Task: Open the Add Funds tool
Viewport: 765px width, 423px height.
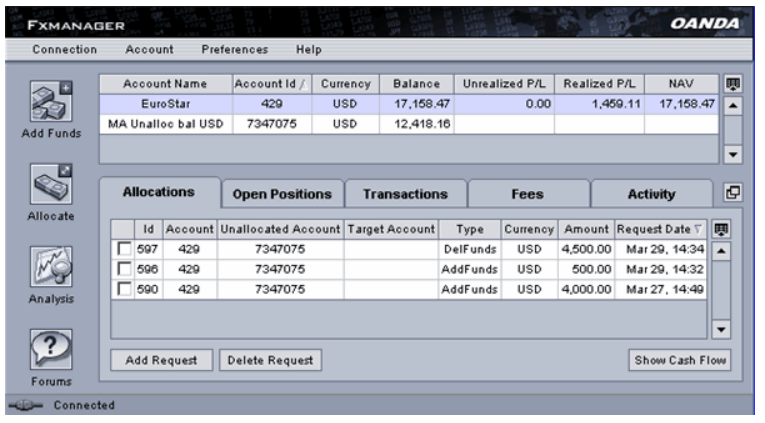Action: [51, 101]
